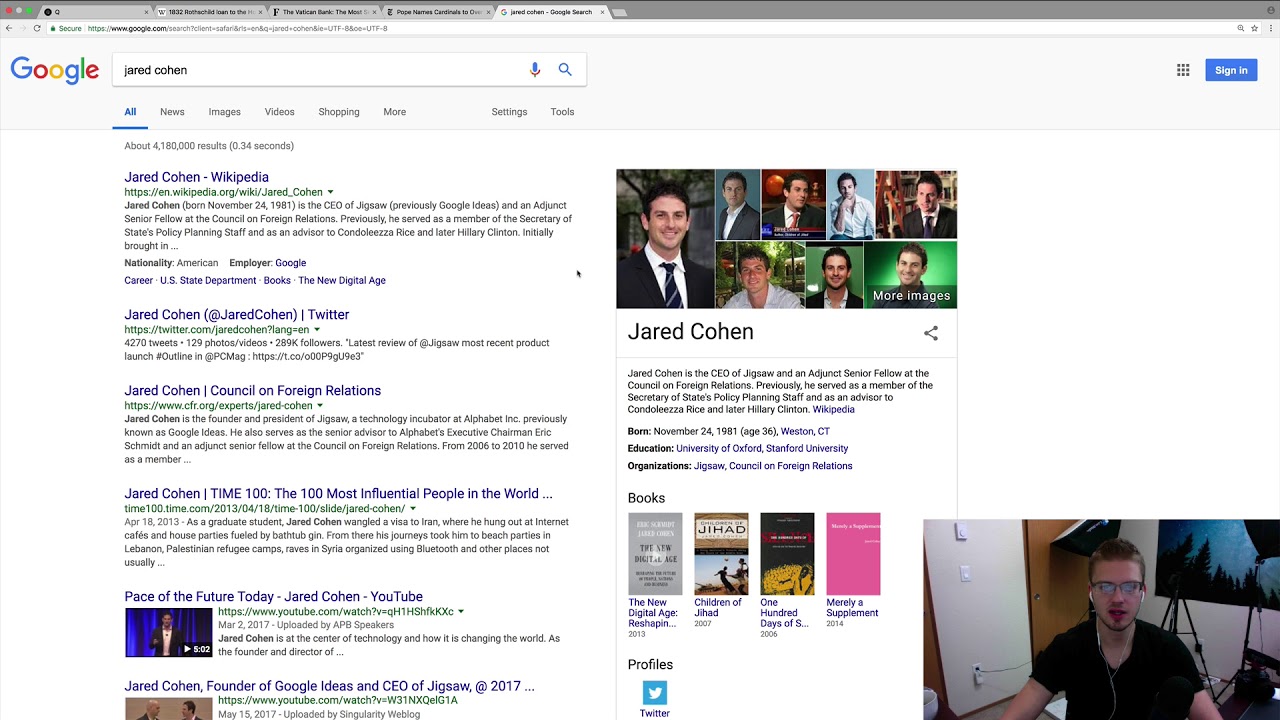Open Council on Foreign Relations result
Screen dimensions: 1280x720
252,390
